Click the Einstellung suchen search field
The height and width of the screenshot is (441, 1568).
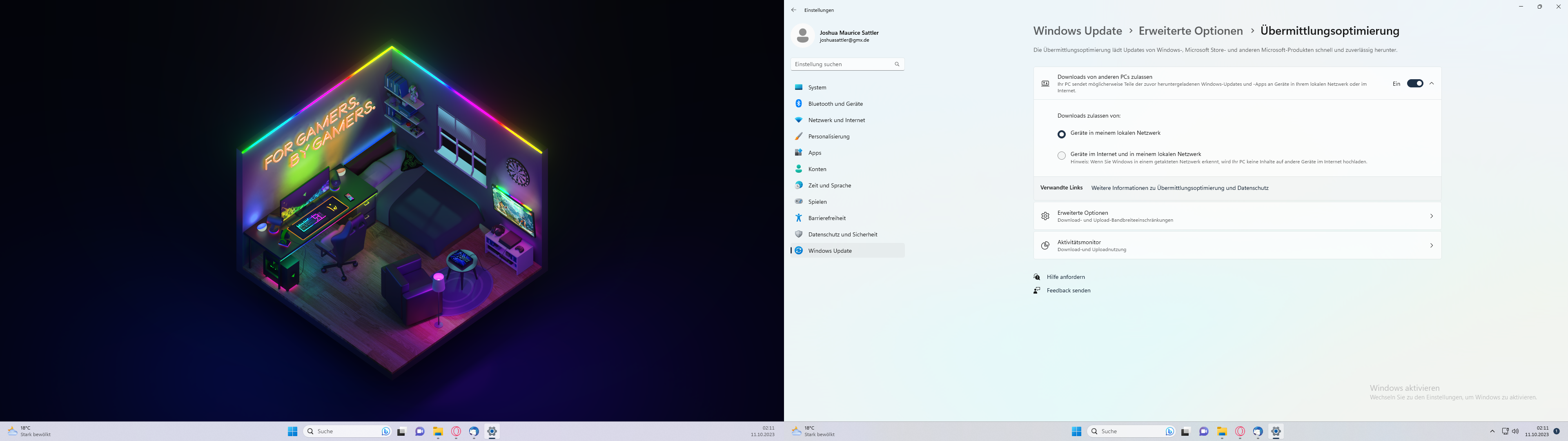click(x=847, y=64)
